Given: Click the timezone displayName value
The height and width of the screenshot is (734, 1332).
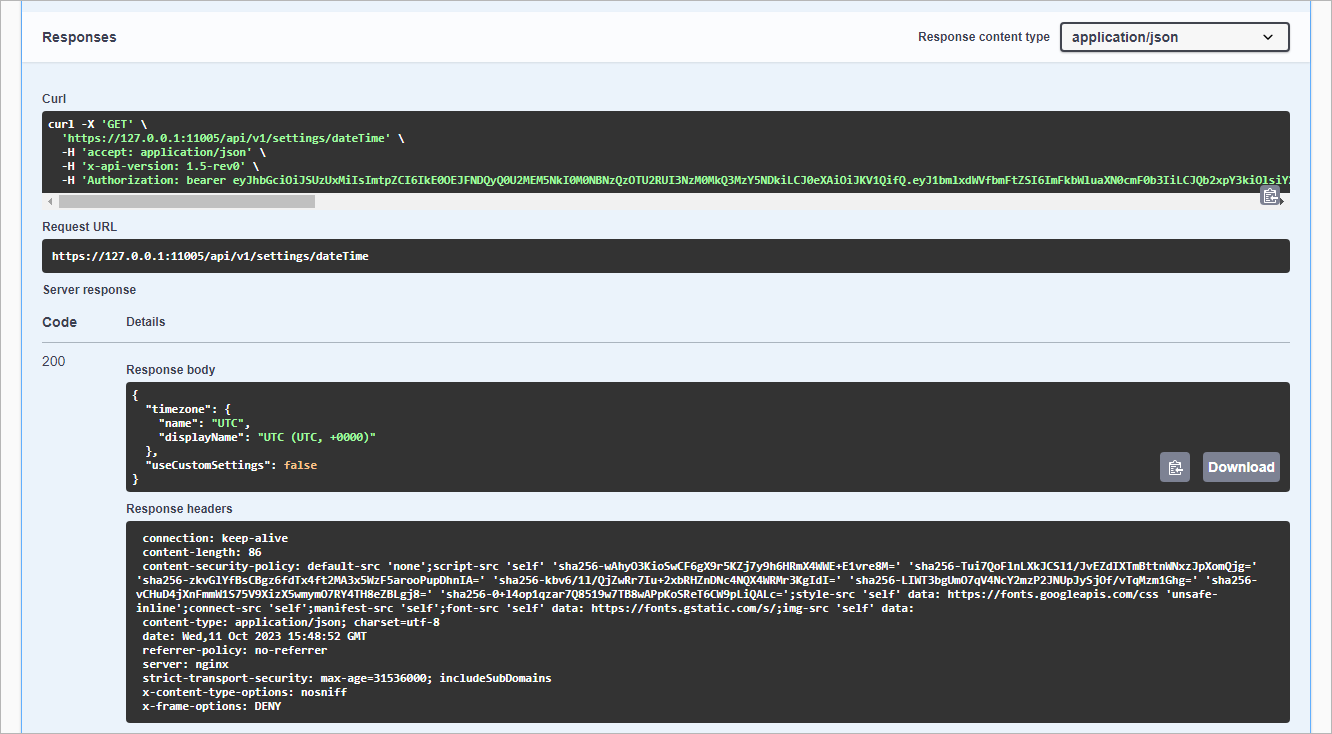Looking at the screenshot, I should point(317,437).
